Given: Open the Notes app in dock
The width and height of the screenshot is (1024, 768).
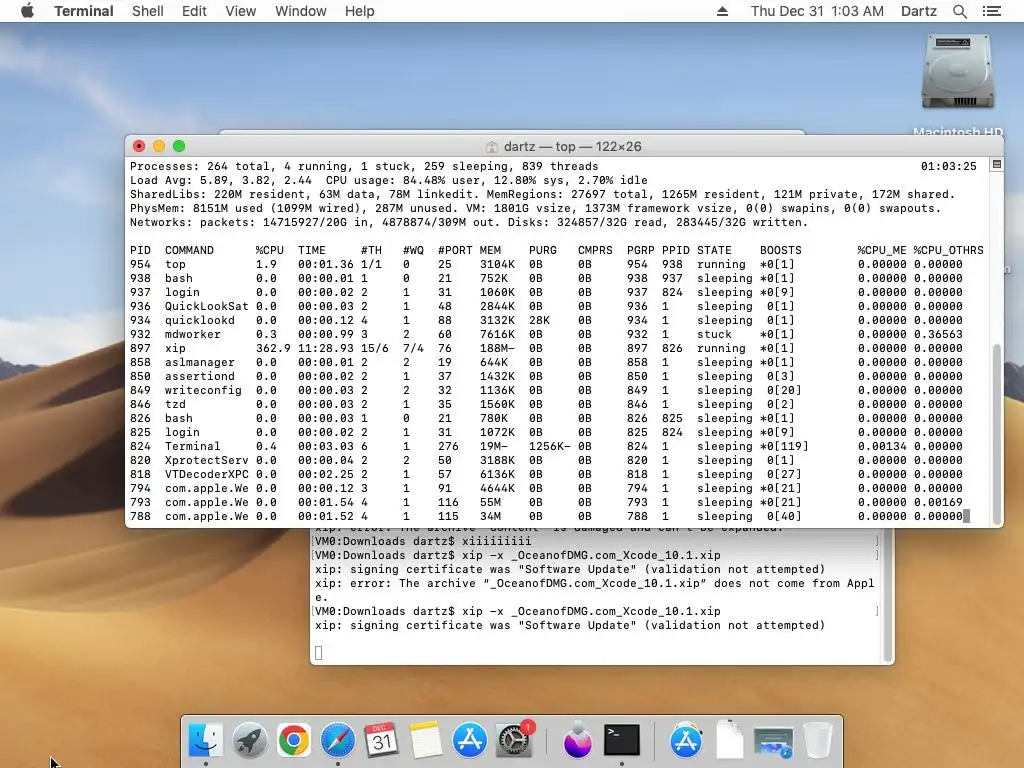Looking at the screenshot, I should pyautogui.click(x=426, y=740).
